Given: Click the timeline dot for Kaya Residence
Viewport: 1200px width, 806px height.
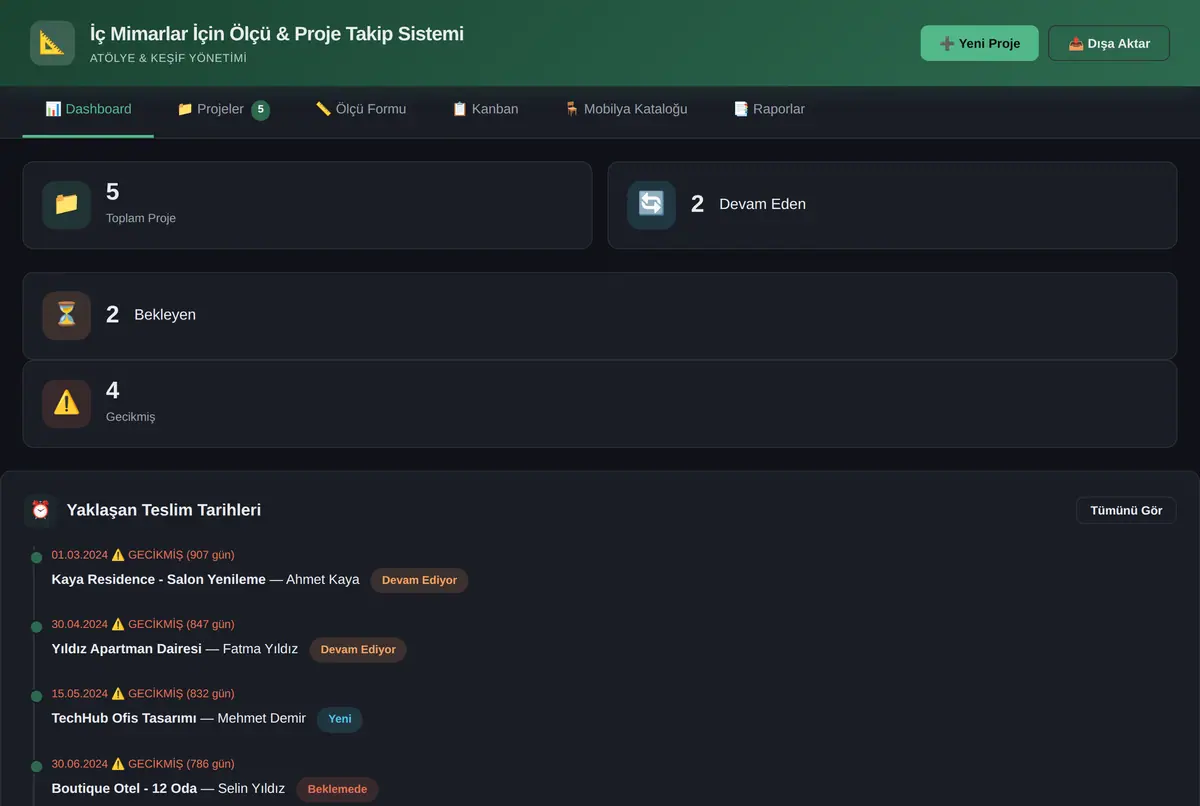Looking at the screenshot, I should click(37, 557).
